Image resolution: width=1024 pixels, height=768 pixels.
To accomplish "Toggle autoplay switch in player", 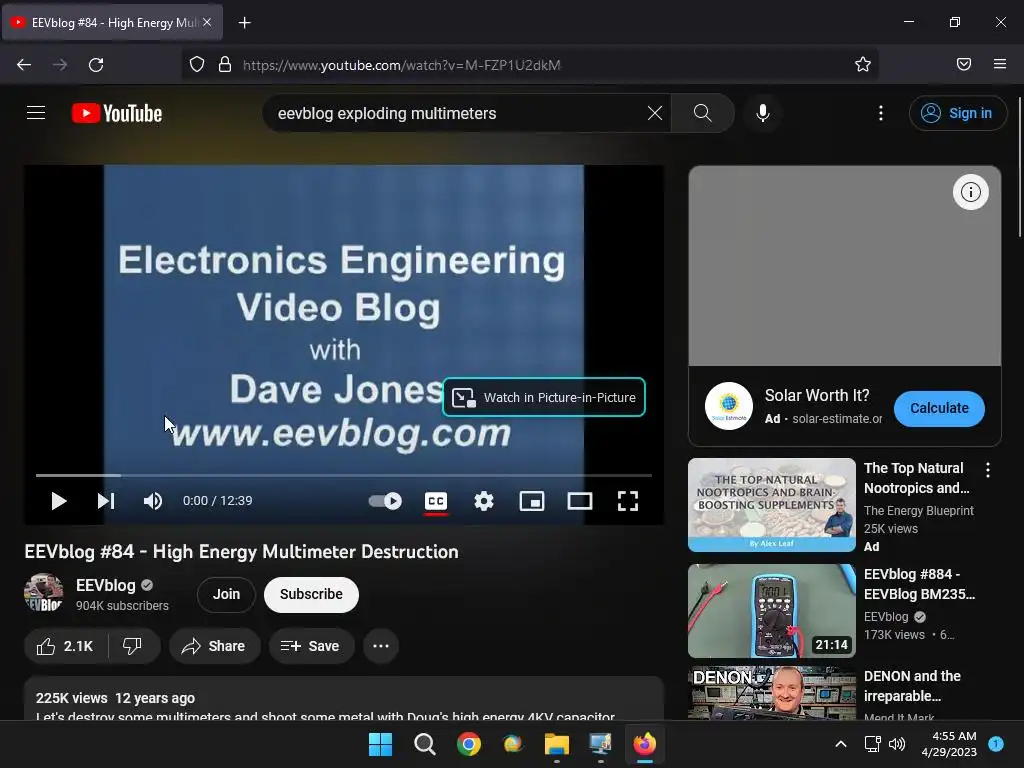I will pos(385,501).
